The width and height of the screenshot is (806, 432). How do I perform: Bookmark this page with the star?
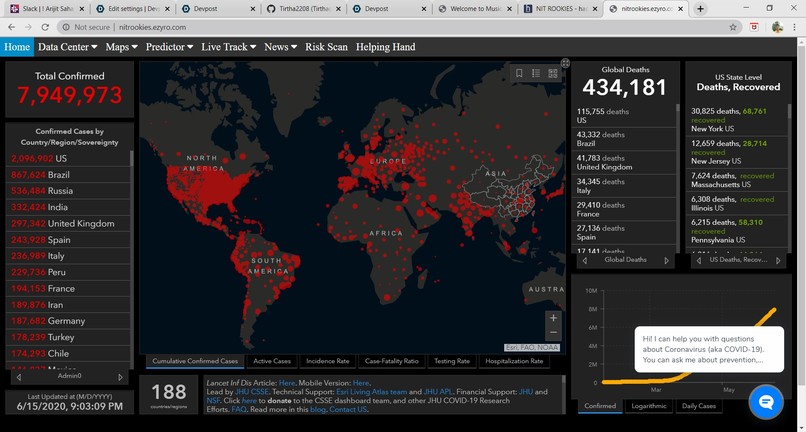[x=733, y=27]
